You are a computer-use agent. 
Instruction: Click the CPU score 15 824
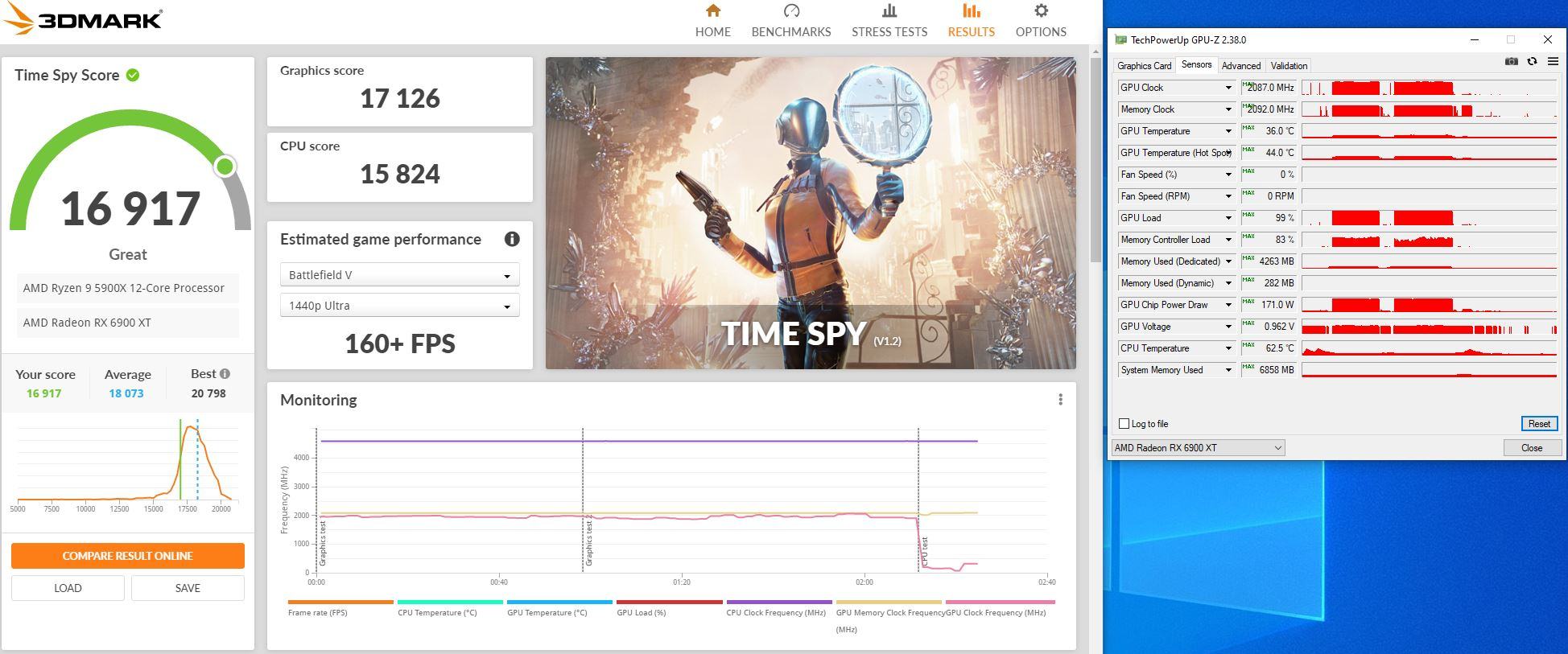pos(400,175)
